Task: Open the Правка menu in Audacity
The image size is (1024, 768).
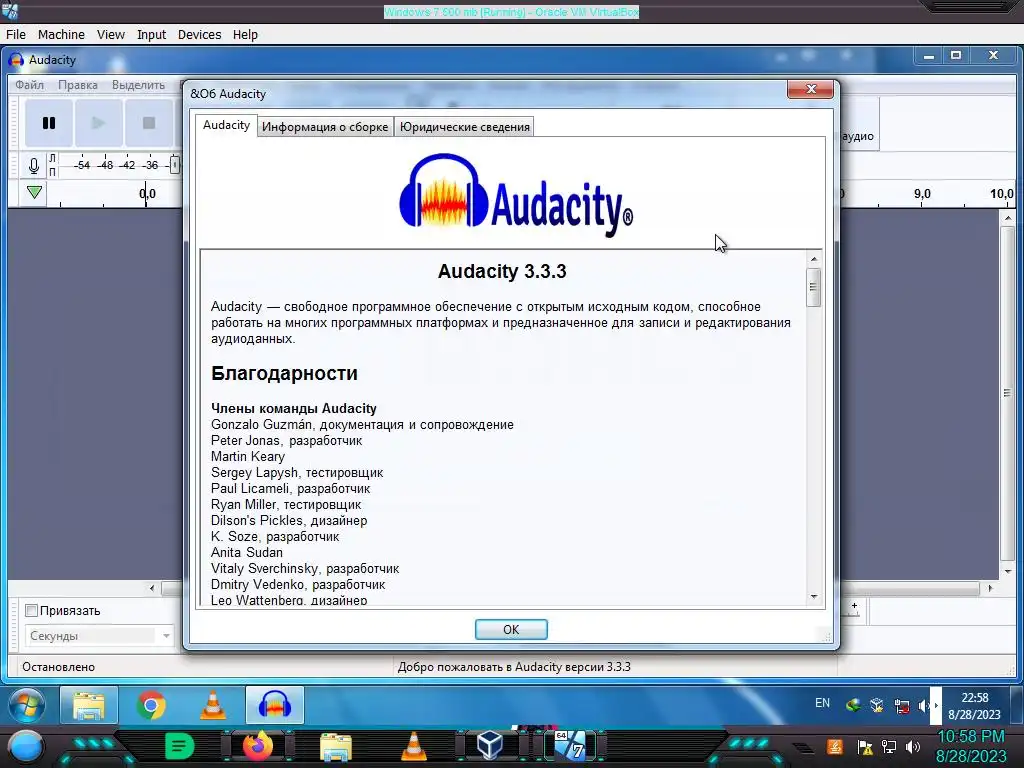Action: click(x=78, y=85)
